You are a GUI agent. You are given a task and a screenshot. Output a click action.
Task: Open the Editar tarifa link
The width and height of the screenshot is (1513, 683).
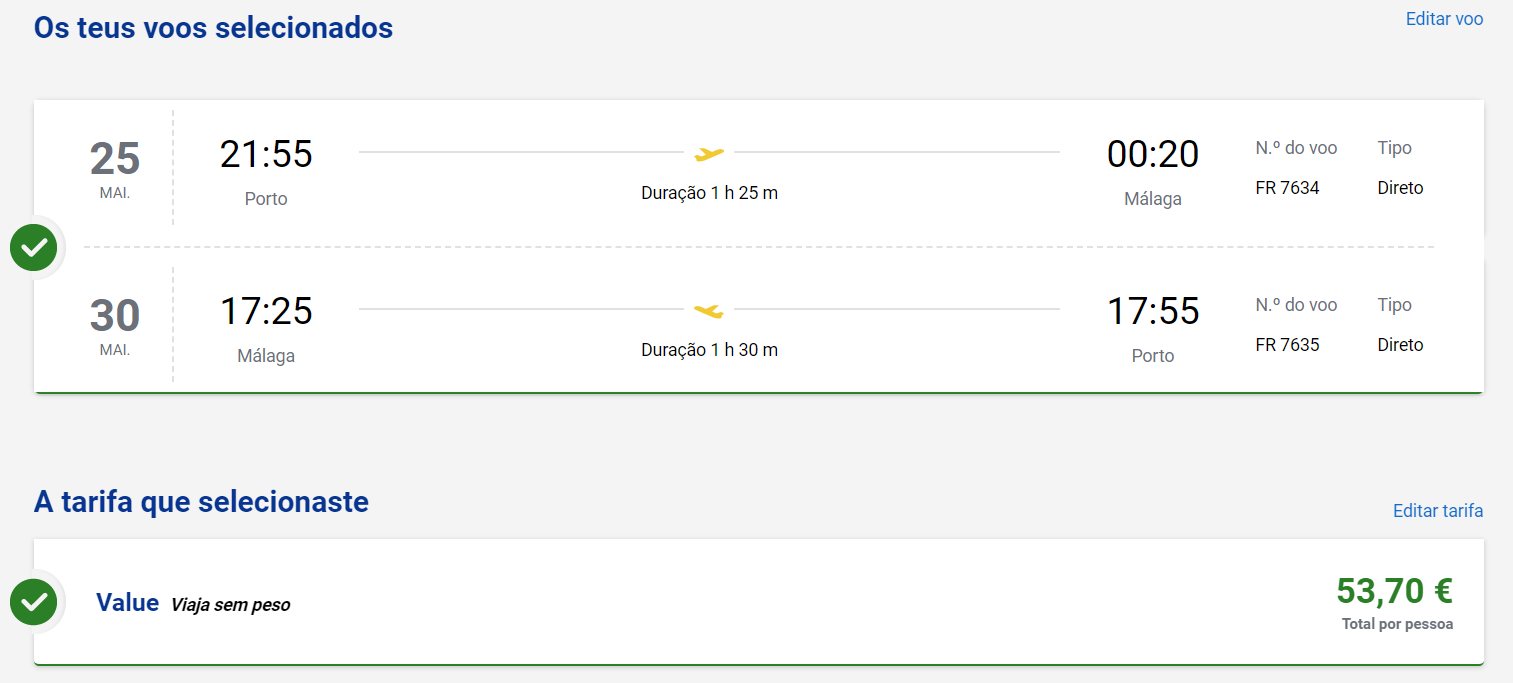coord(1438,511)
